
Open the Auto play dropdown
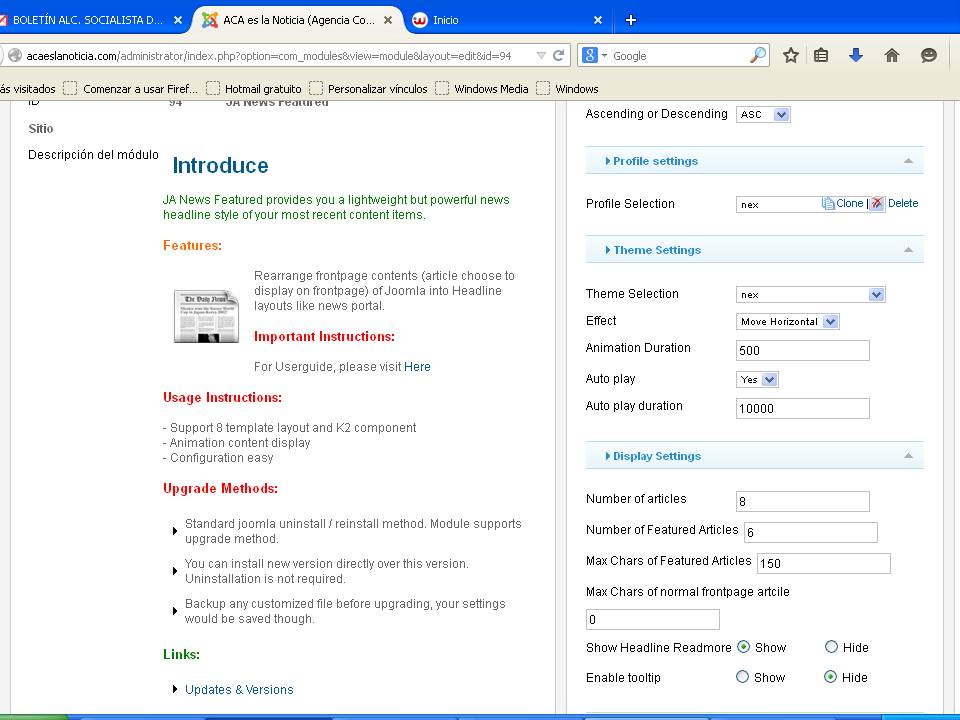pos(757,380)
